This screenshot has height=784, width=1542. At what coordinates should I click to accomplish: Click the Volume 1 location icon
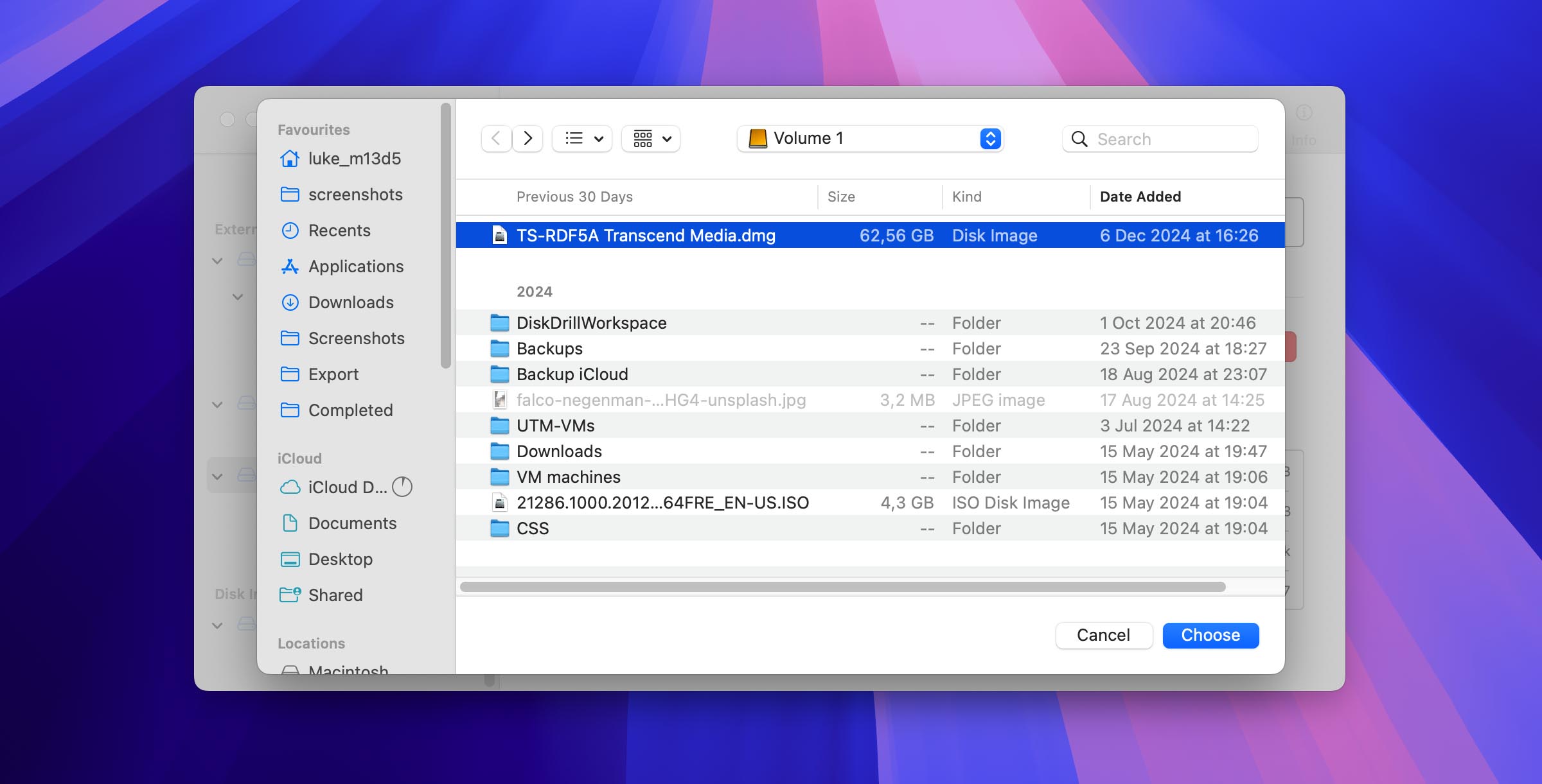point(756,138)
